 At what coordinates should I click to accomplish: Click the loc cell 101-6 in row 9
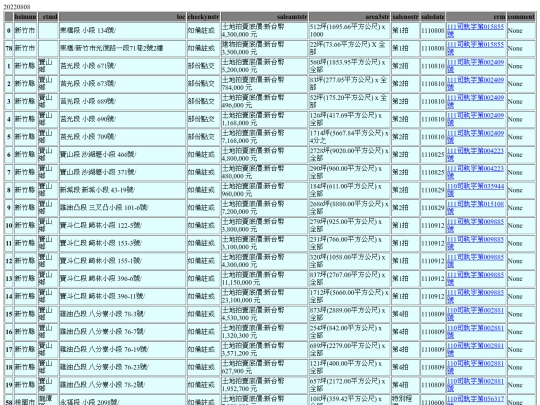(x=122, y=208)
